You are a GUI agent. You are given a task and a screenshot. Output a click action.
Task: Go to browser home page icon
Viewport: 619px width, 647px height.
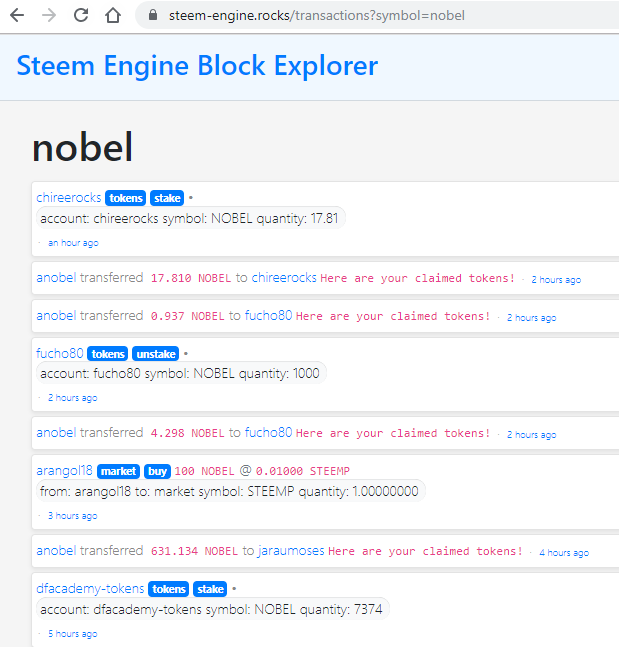click(113, 16)
